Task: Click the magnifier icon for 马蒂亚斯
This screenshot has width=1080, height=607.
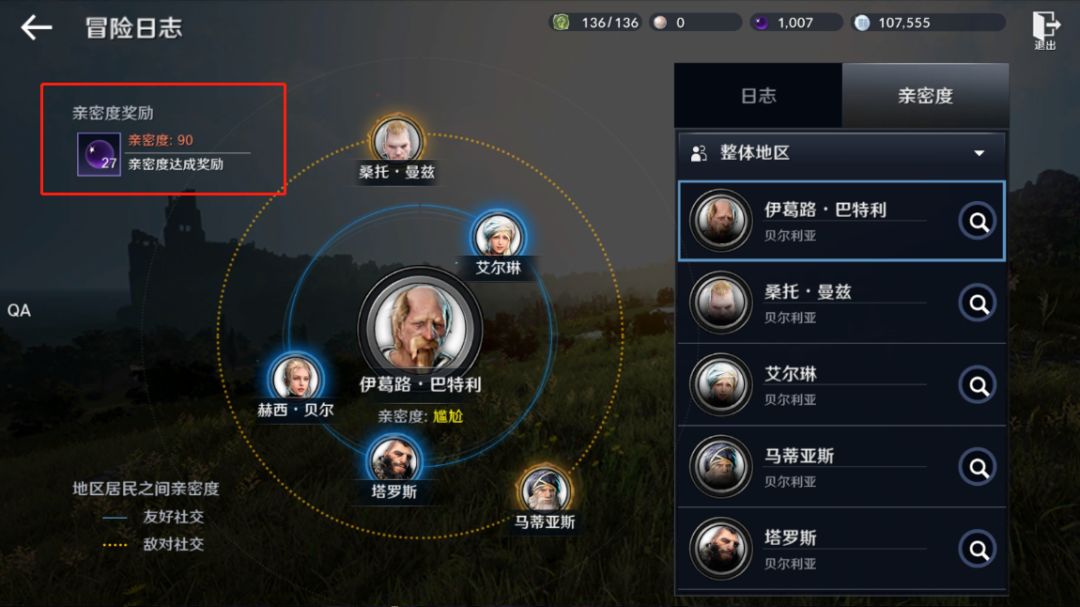Action: (x=977, y=467)
